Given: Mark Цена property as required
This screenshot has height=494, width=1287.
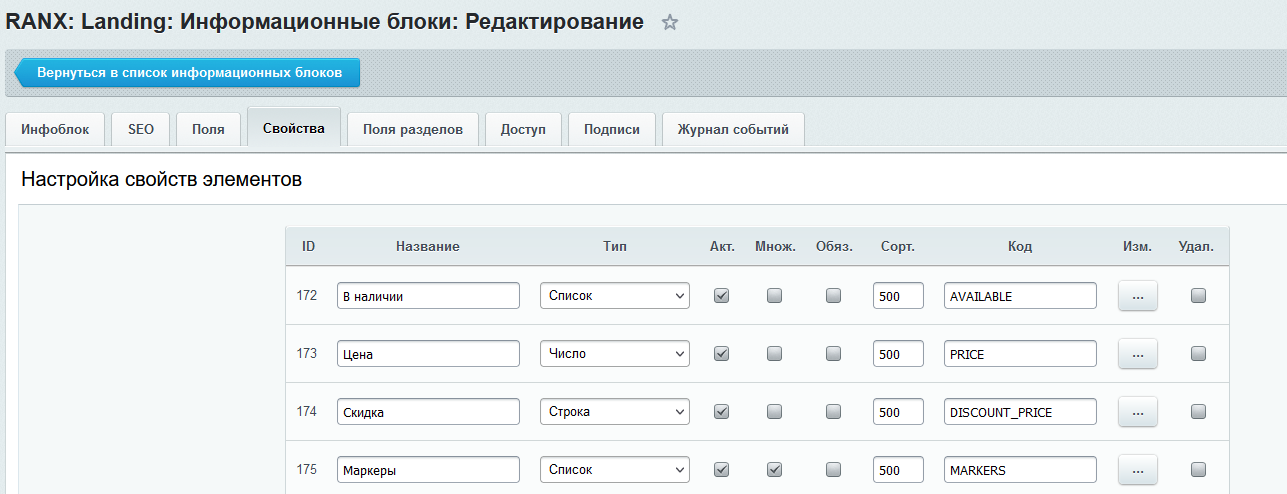Looking at the screenshot, I should 833,354.
